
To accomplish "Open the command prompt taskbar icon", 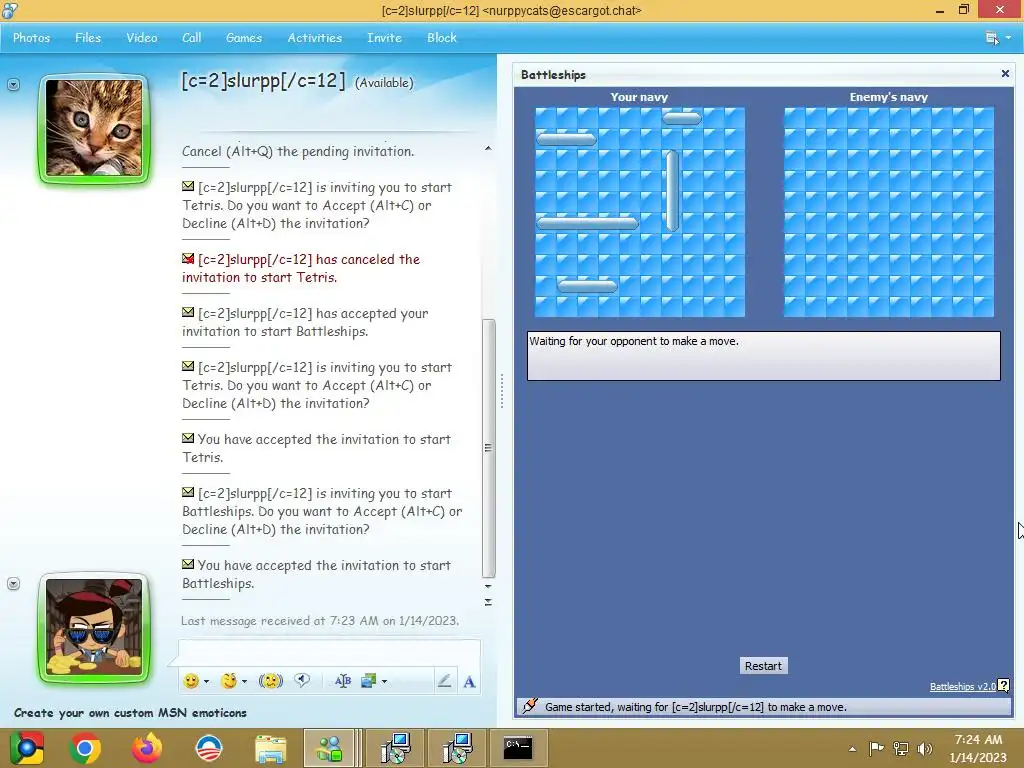I will click(x=518, y=748).
